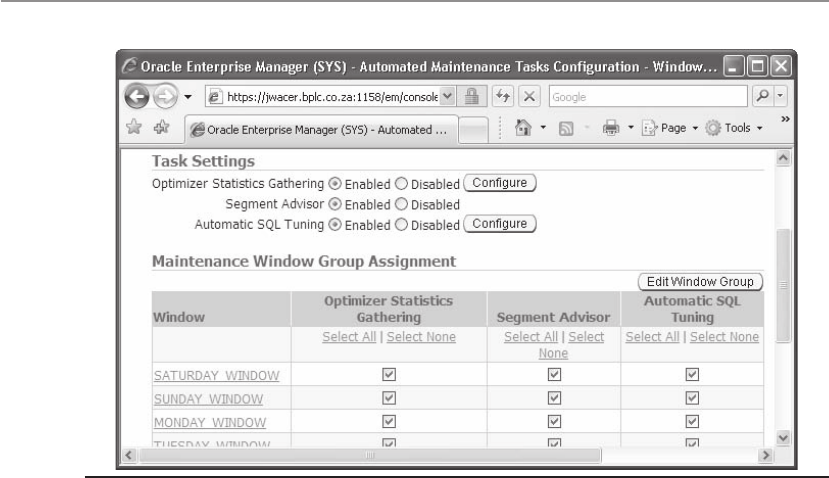The width and height of the screenshot is (829, 478).
Task: Maximize the browser window
Action: point(758,66)
